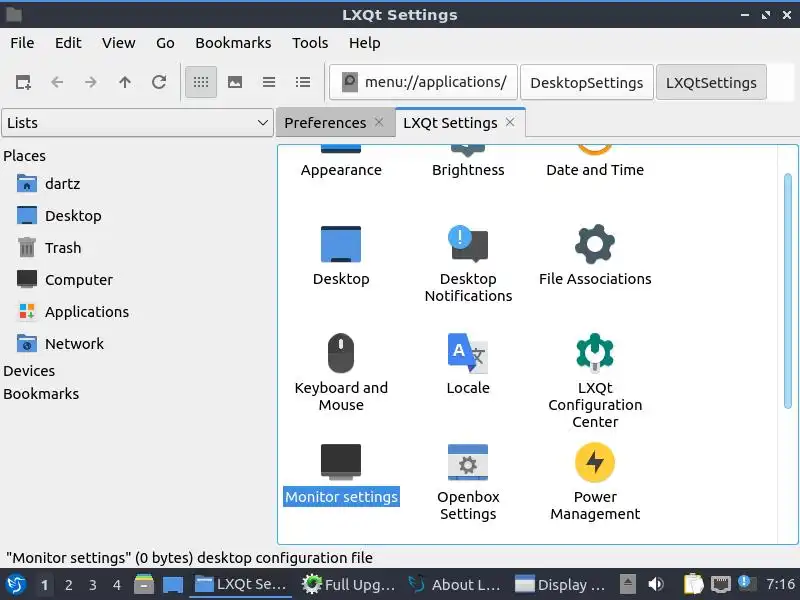Image resolution: width=800 pixels, height=600 pixels.
Task: Click the 7:16 panel clock
Action: pos(780,584)
